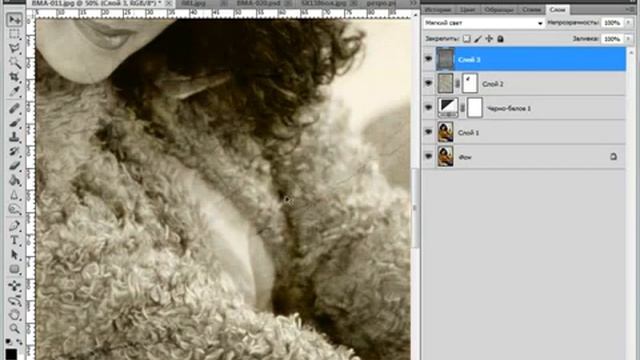This screenshot has width=640, height=360.
Task: Hide layer Слой 2
Action: coord(429,83)
